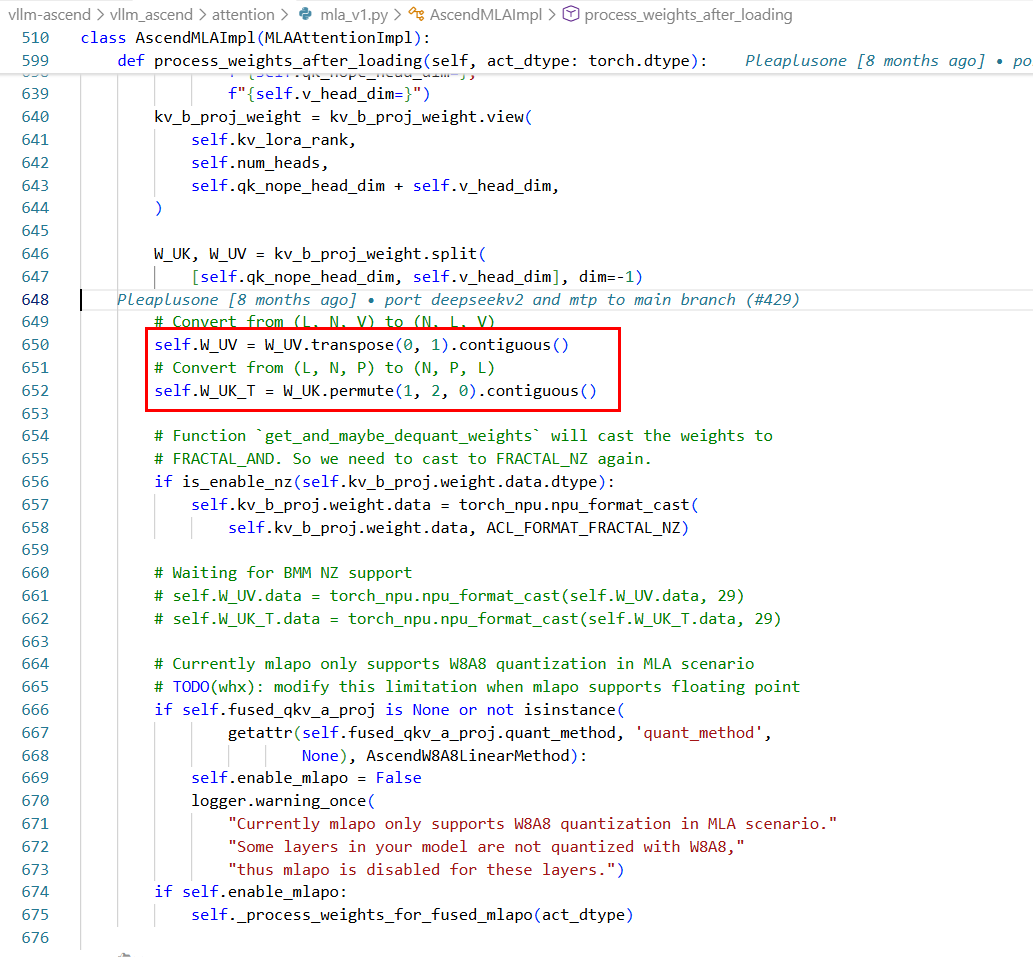1033x957 pixels.
Task: Expand chevron after AscendMLAImpl breadcrumb
Action: (x=551, y=14)
